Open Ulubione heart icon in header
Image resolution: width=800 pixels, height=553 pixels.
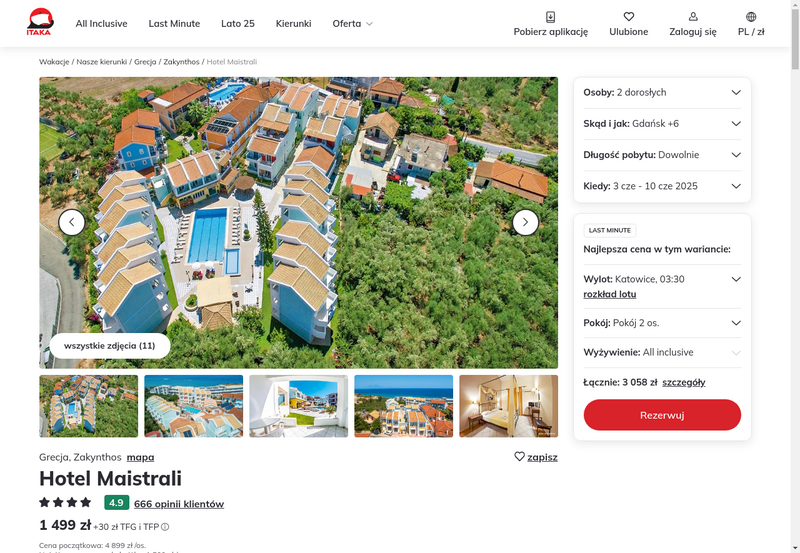click(629, 17)
